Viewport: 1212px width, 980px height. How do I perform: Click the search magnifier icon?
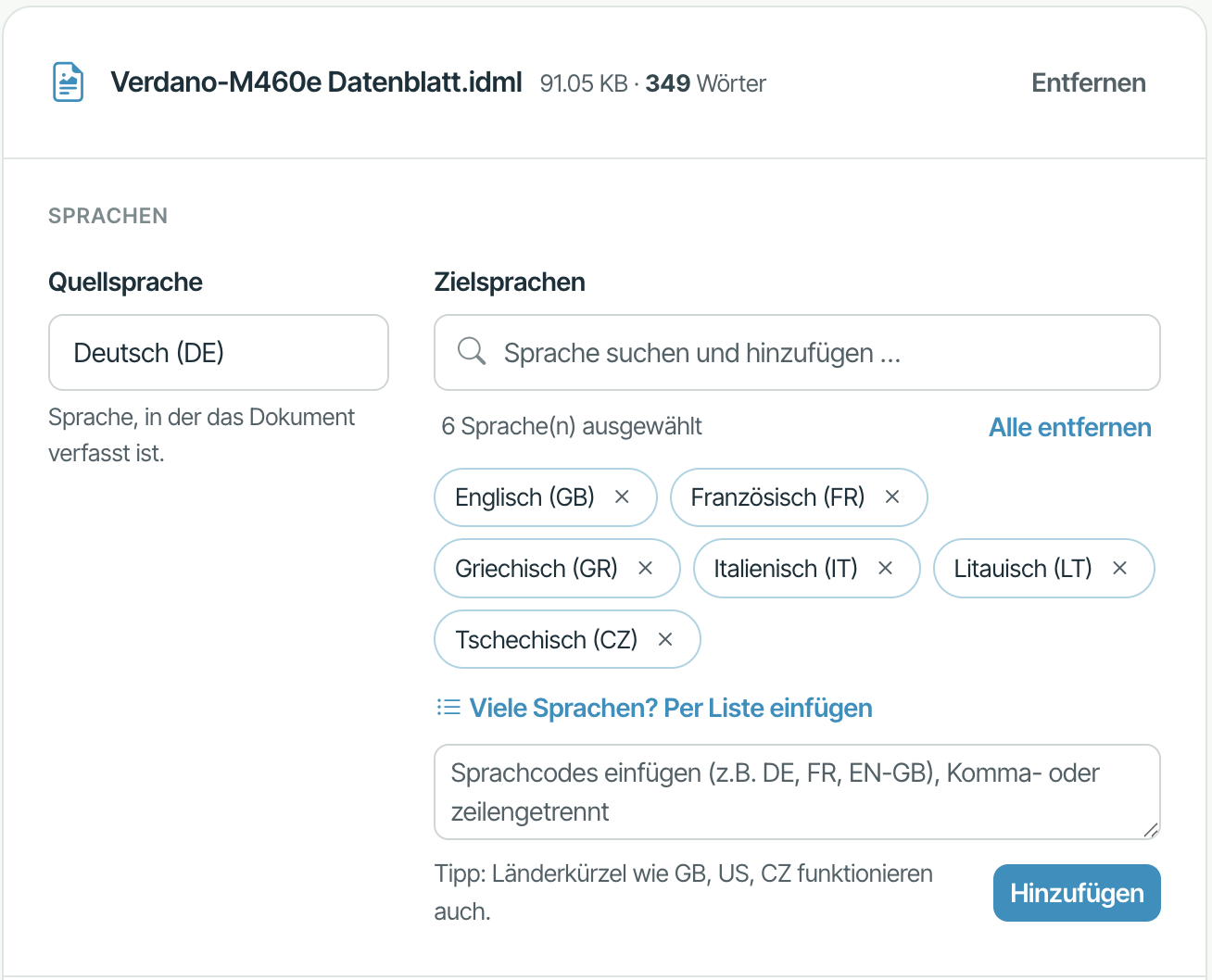pos(472,351)
